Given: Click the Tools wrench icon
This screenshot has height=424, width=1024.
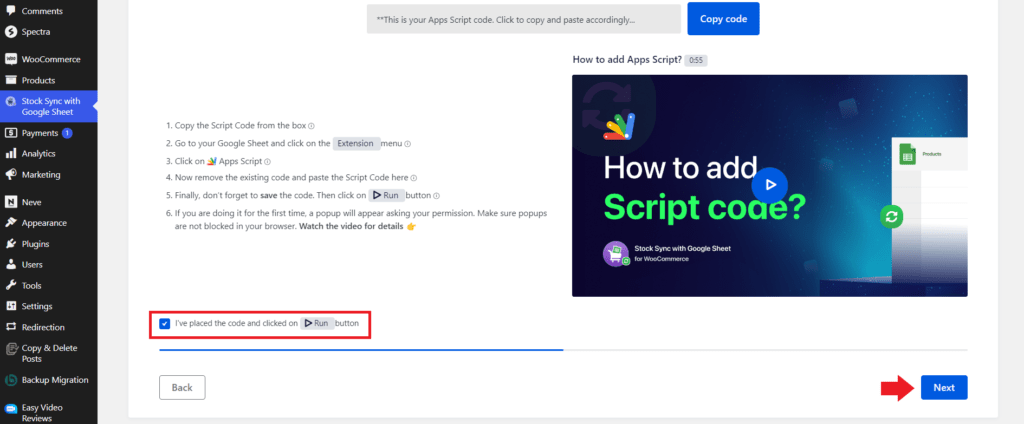Looking at the screenshot, I should coord(10,285).
